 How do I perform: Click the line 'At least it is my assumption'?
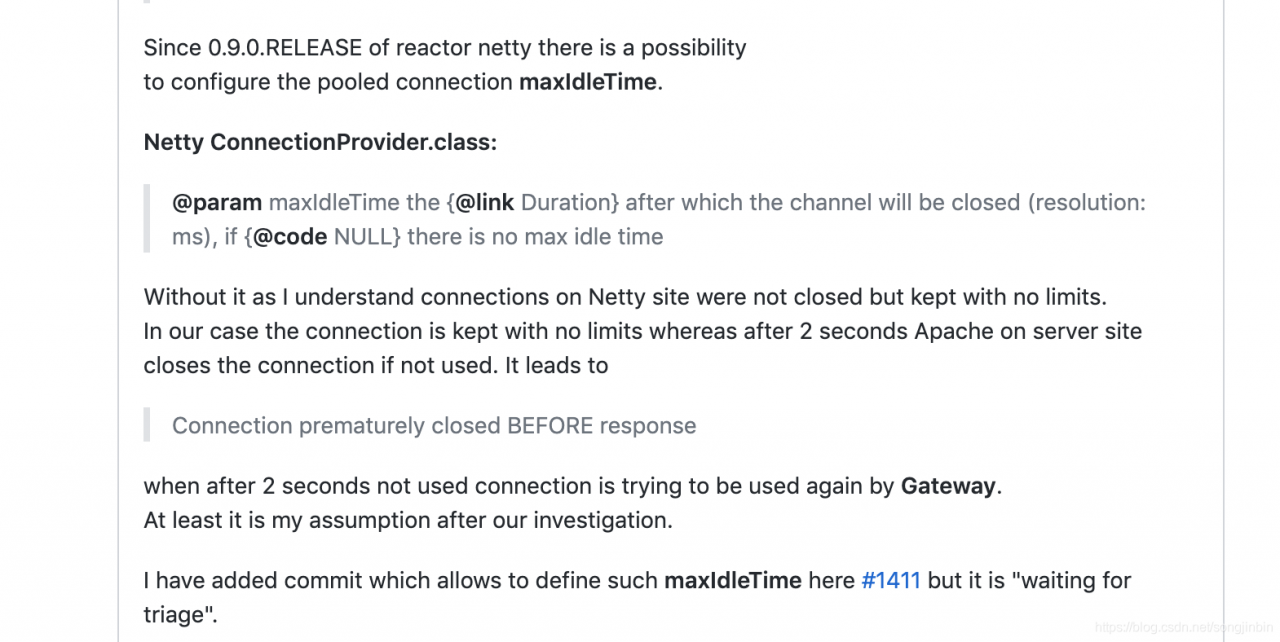point(408,521)
